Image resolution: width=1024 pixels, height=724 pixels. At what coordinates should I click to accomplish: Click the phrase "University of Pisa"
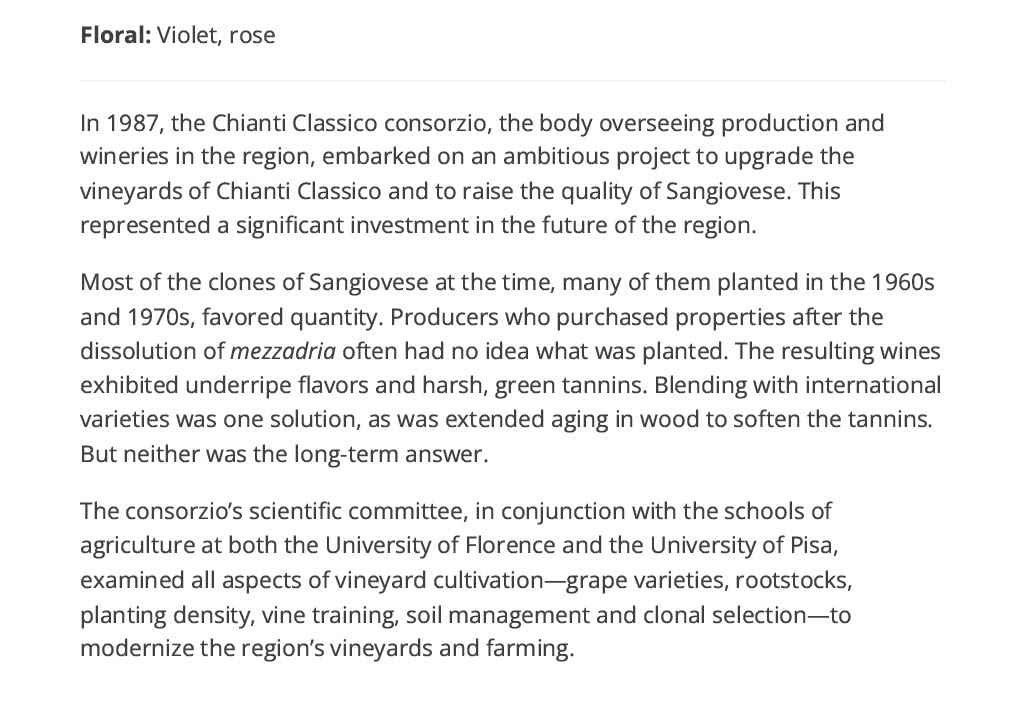pyautogui.click(x=742, y=545)
